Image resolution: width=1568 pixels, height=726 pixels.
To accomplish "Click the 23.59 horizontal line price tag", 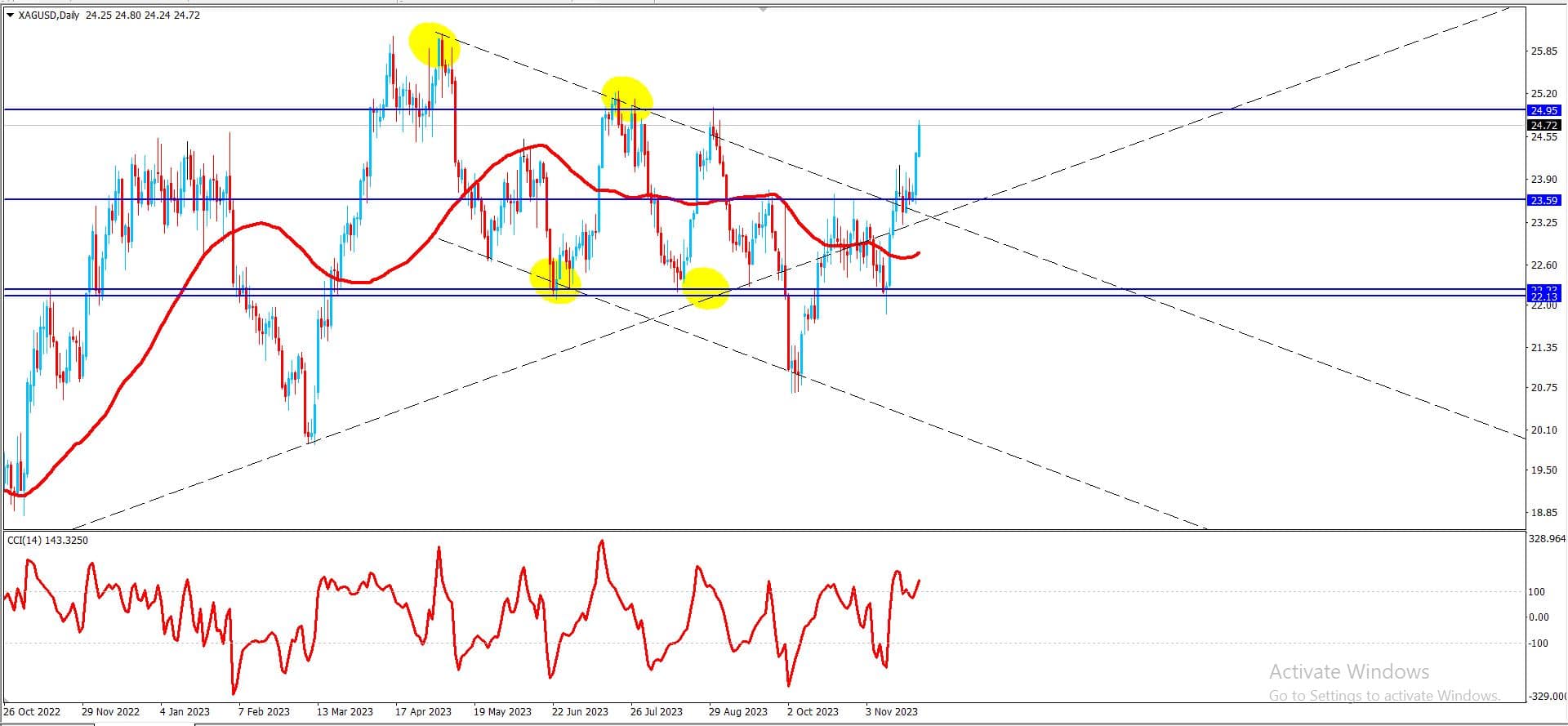I will pos(1543,200).
